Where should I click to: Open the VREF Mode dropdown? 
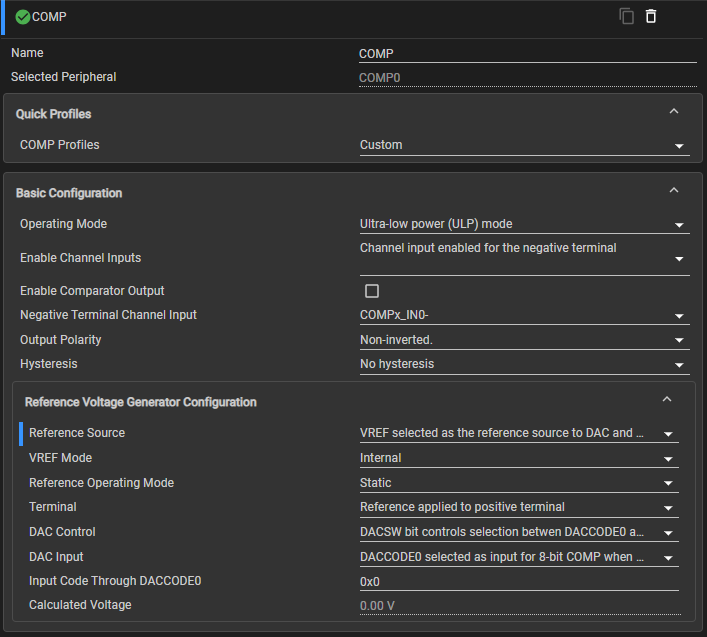pos(519,458)
